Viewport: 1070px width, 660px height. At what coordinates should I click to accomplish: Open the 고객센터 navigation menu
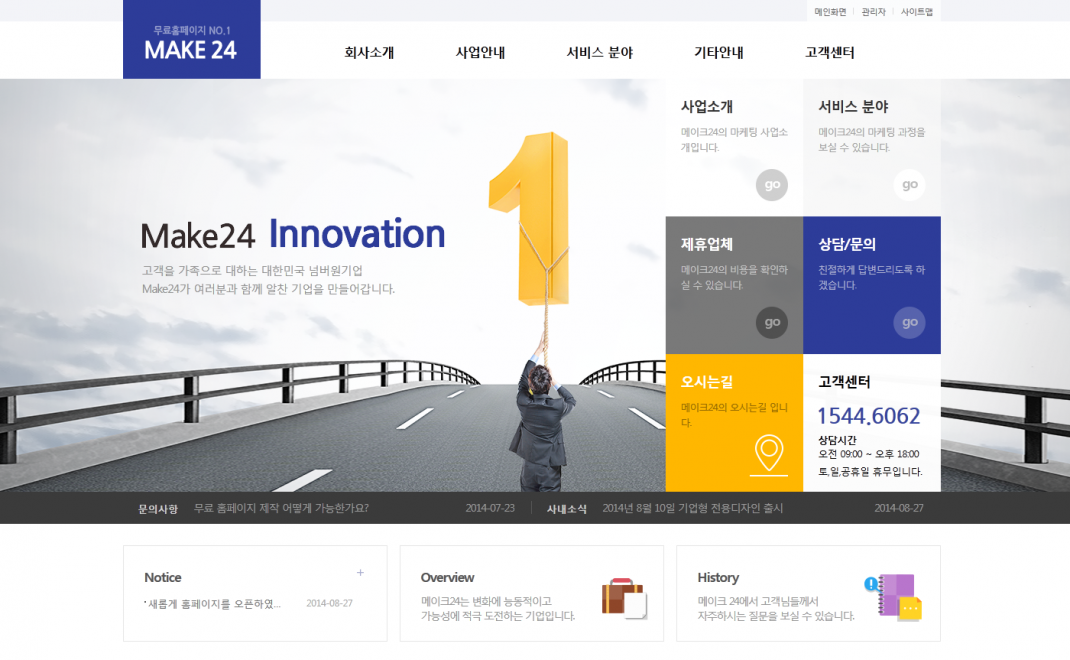829,53
